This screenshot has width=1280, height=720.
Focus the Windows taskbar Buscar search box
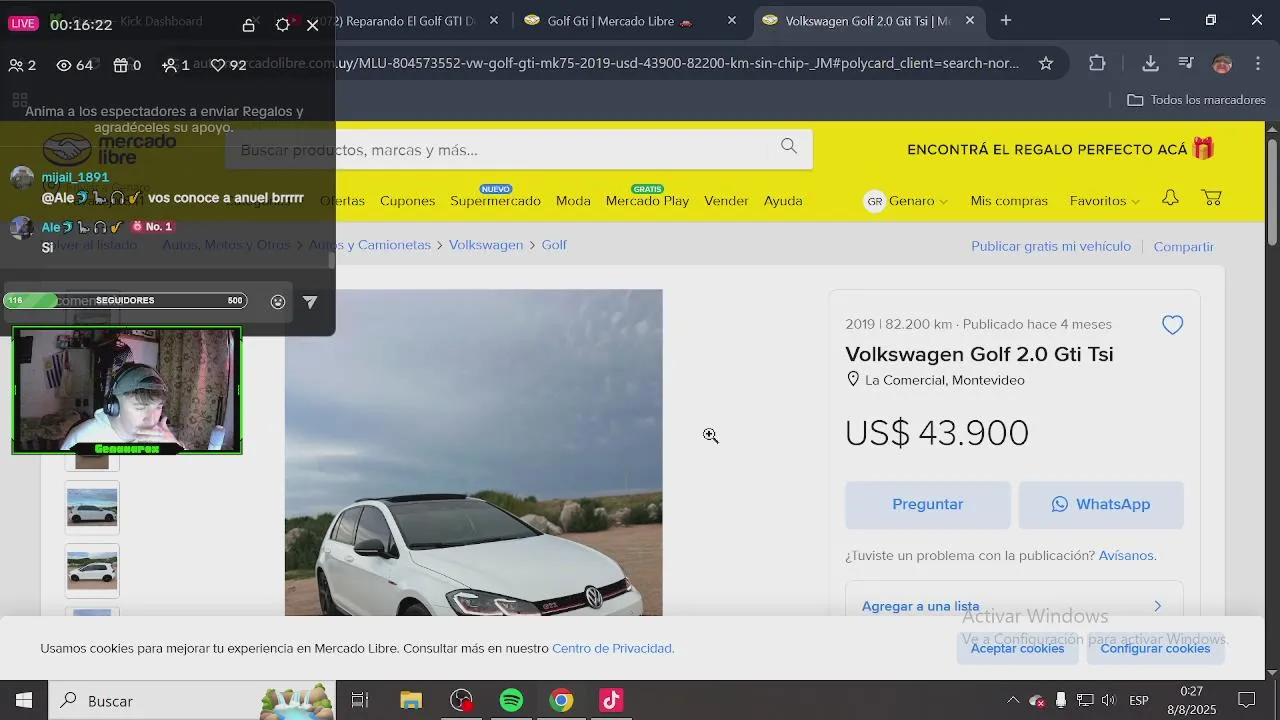point(190,701)
